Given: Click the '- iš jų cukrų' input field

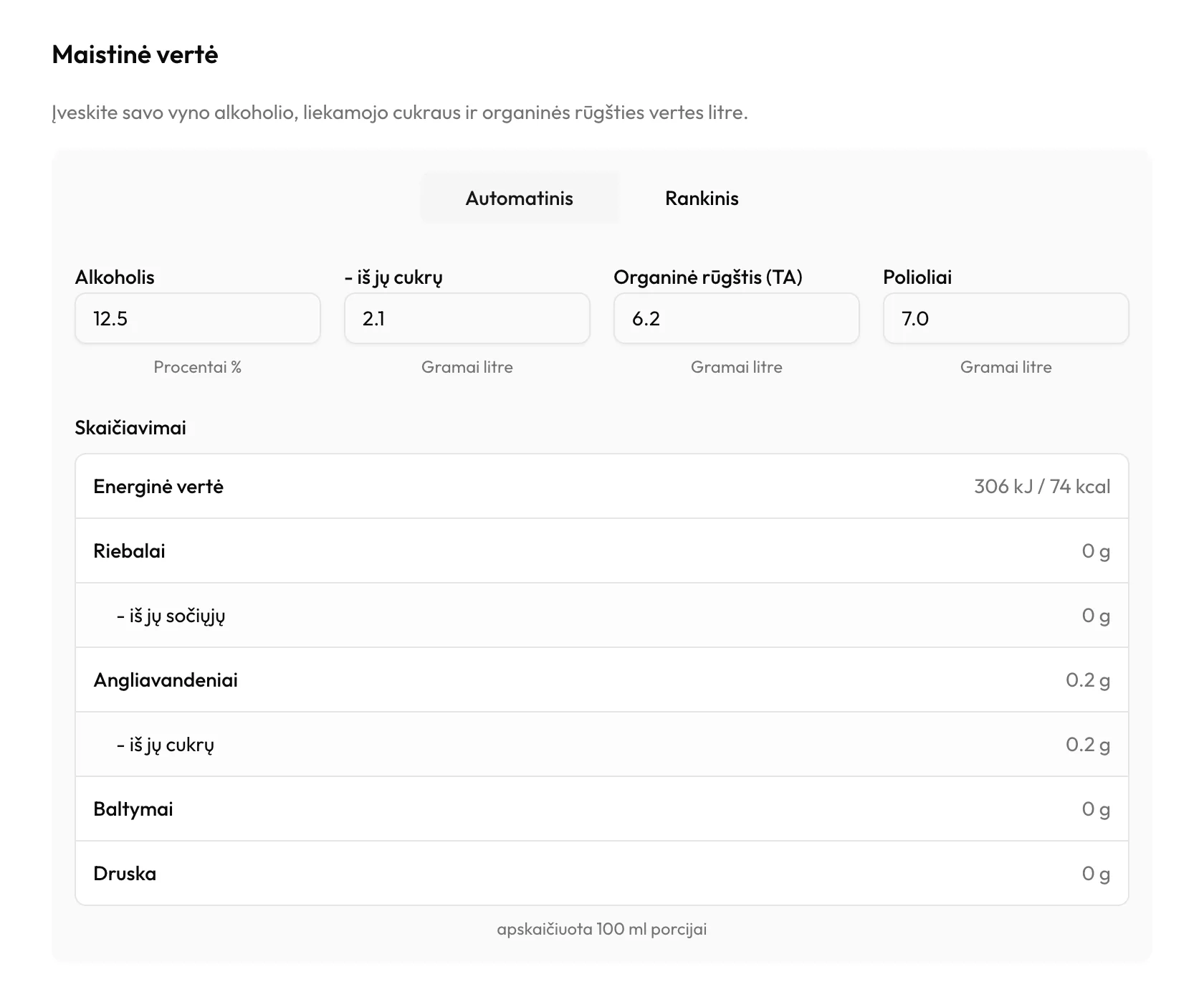Looking at the screenshot, I should [467, 318].
